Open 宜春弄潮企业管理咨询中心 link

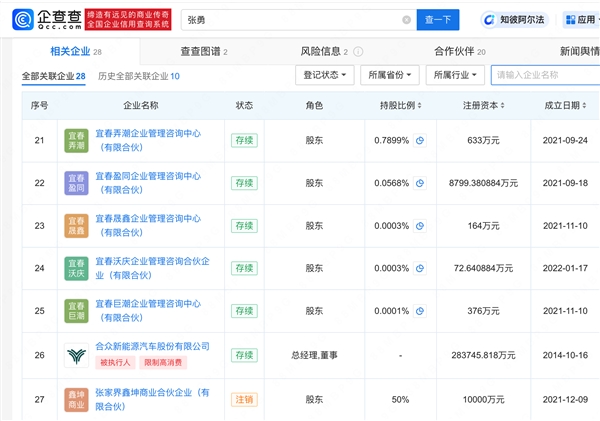click(x=148, y=140)
